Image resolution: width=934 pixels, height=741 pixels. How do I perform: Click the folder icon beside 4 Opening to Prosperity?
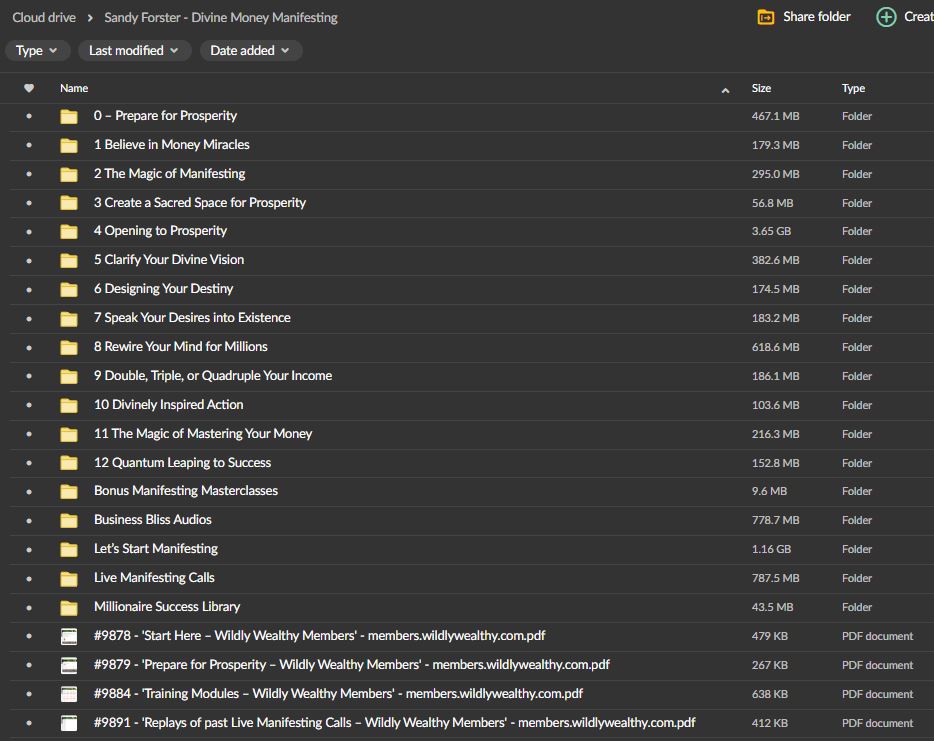click(68, 231)
